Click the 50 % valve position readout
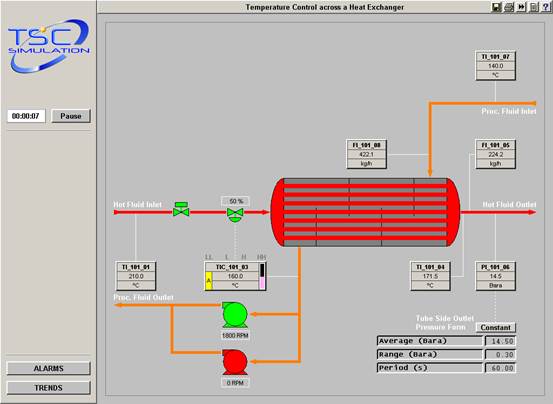The height and width of the screenshot is (404, 553). click(236, 201)
